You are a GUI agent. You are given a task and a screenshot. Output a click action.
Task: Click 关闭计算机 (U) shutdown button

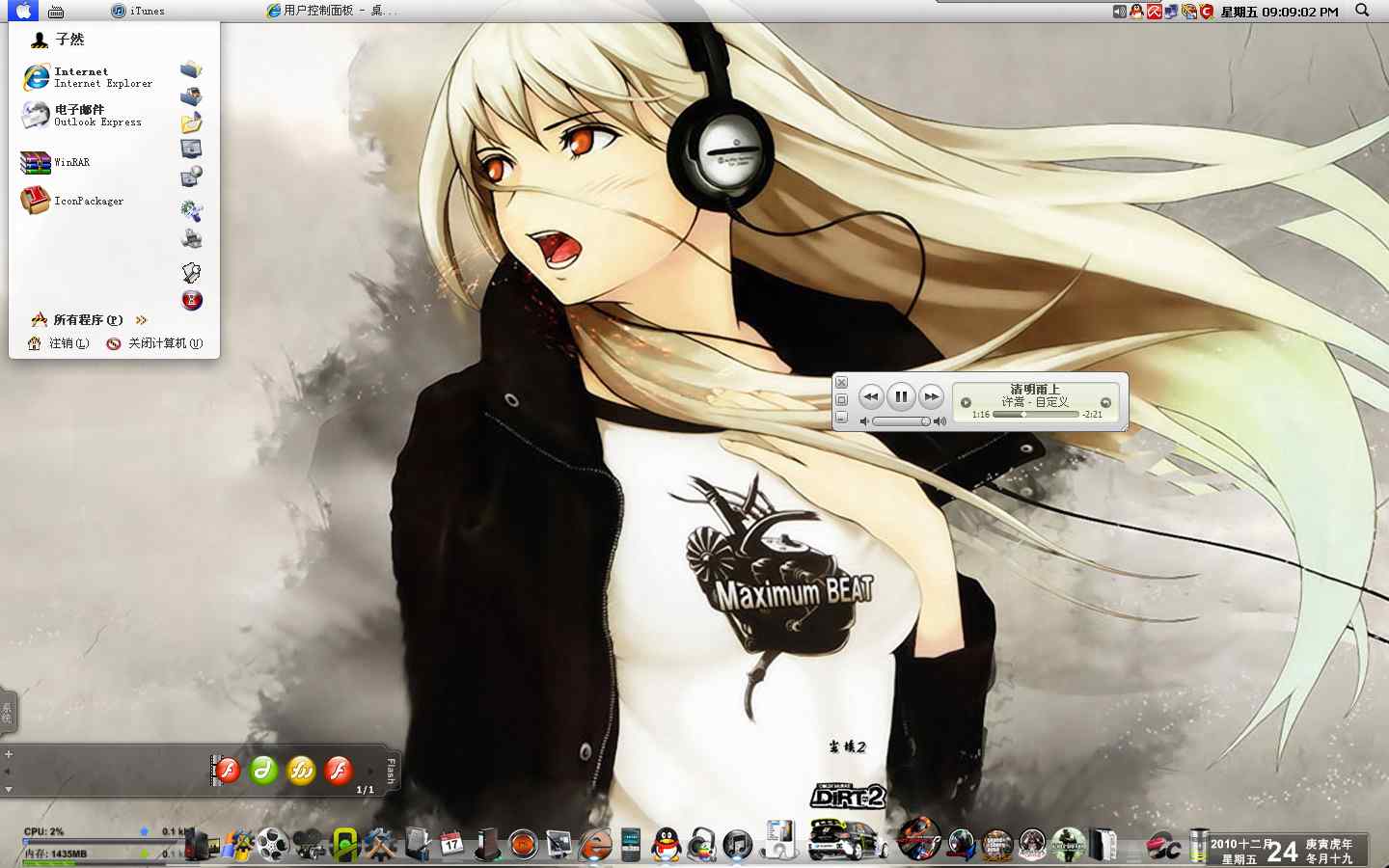pos(154,343)
